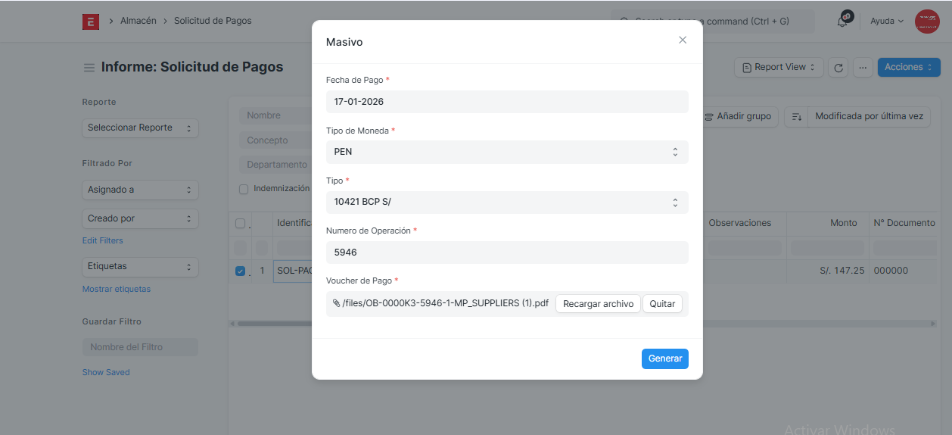Click the Fecha de Pago date field

(507, 102)
